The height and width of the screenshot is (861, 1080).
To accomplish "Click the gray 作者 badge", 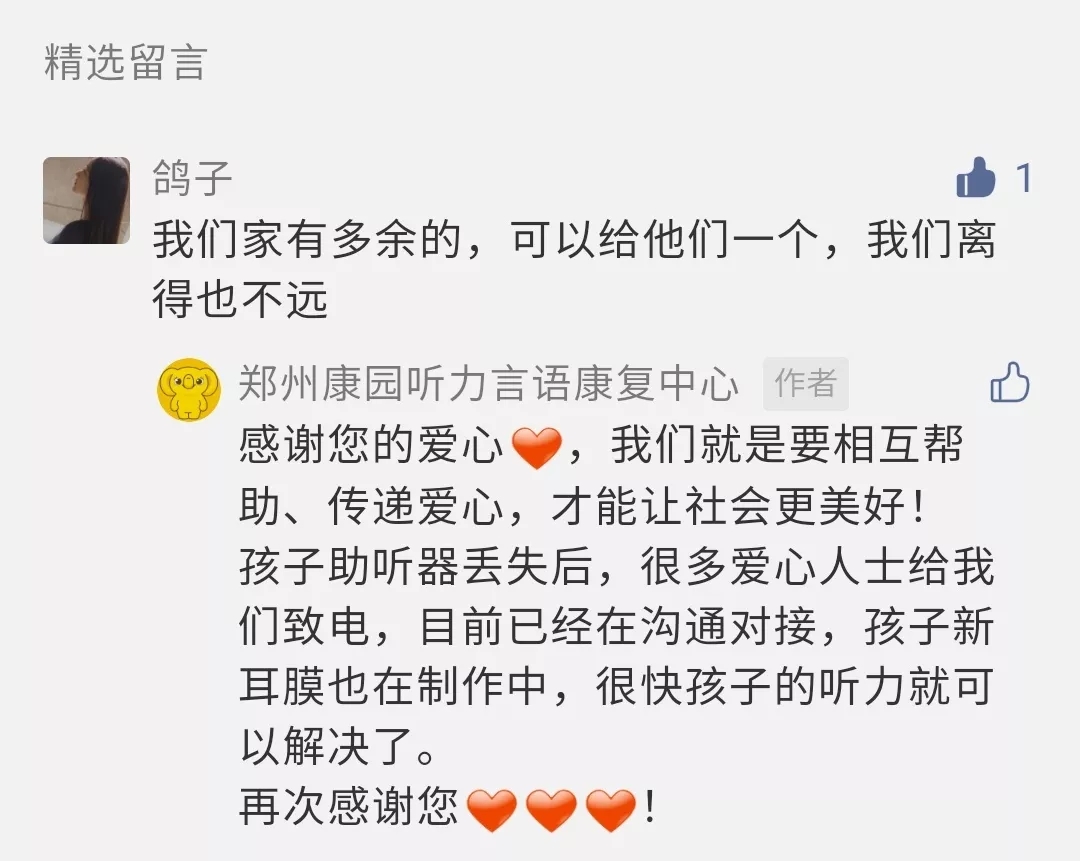I will tap(805, 384).
